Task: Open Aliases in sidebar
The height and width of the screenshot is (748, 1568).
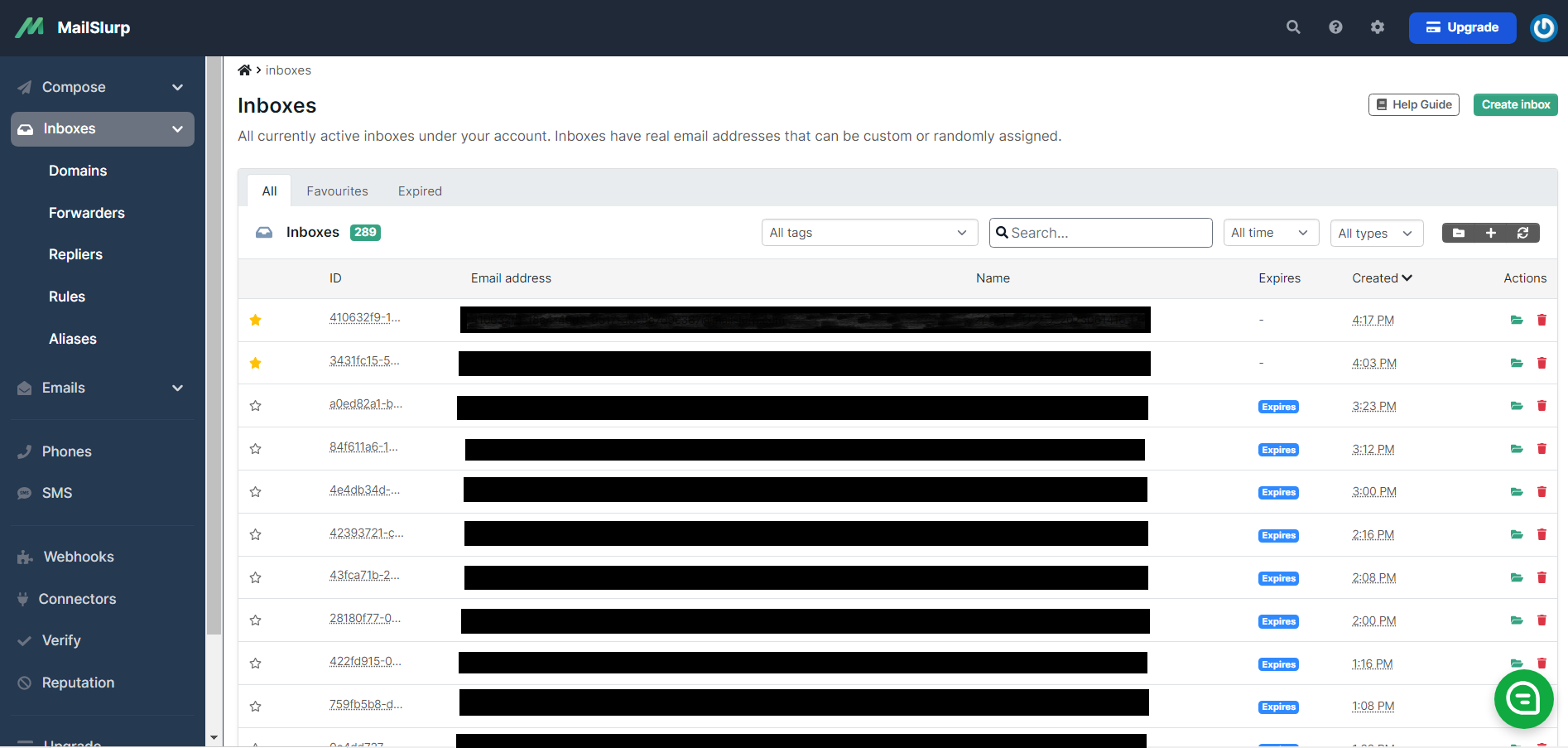Action: (73, 339)
